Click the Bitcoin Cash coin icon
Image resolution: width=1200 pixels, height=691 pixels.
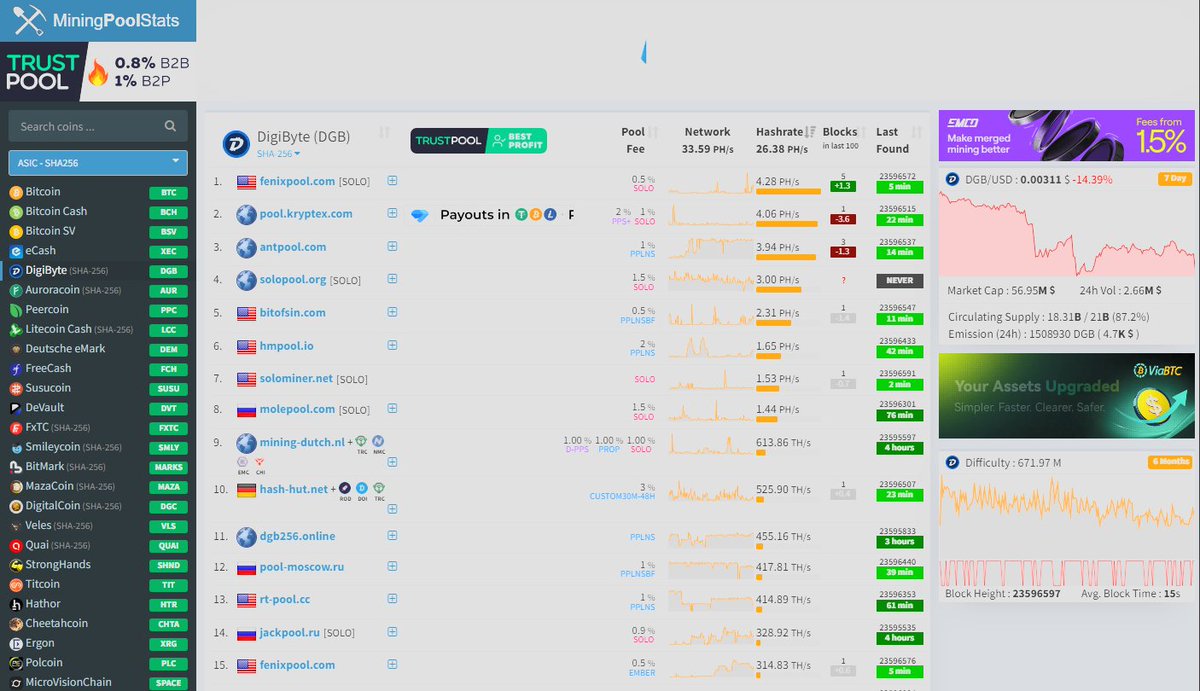click(16, 212)
